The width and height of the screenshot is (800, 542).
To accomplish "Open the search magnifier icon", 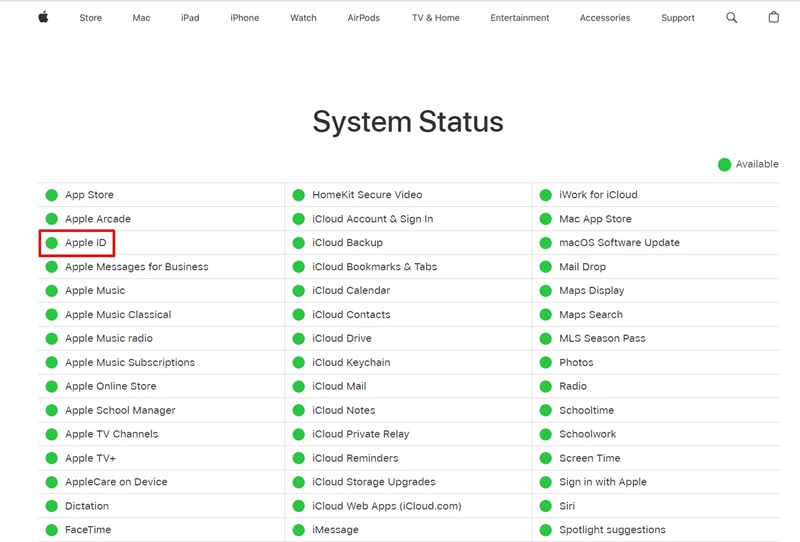I will [x=732, y=17].
